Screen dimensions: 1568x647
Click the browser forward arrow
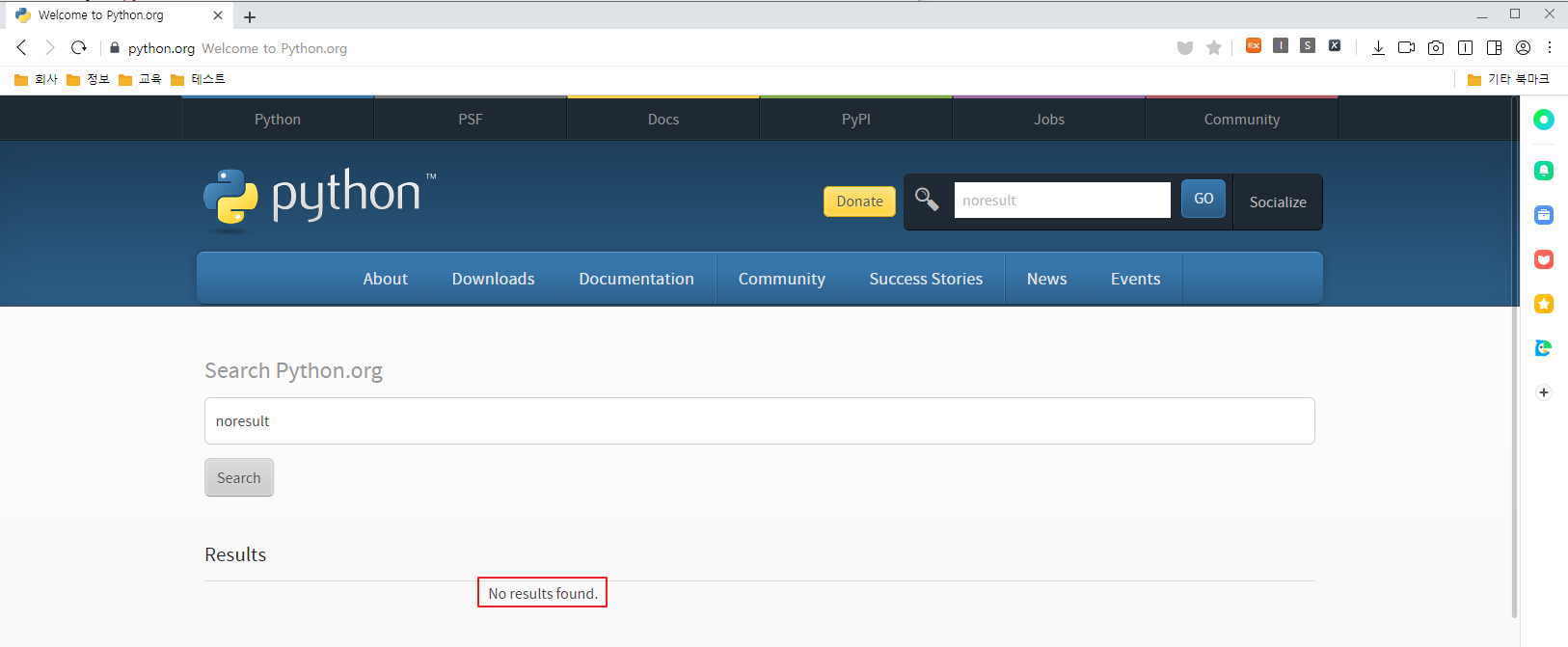click(x=50, y=47)
